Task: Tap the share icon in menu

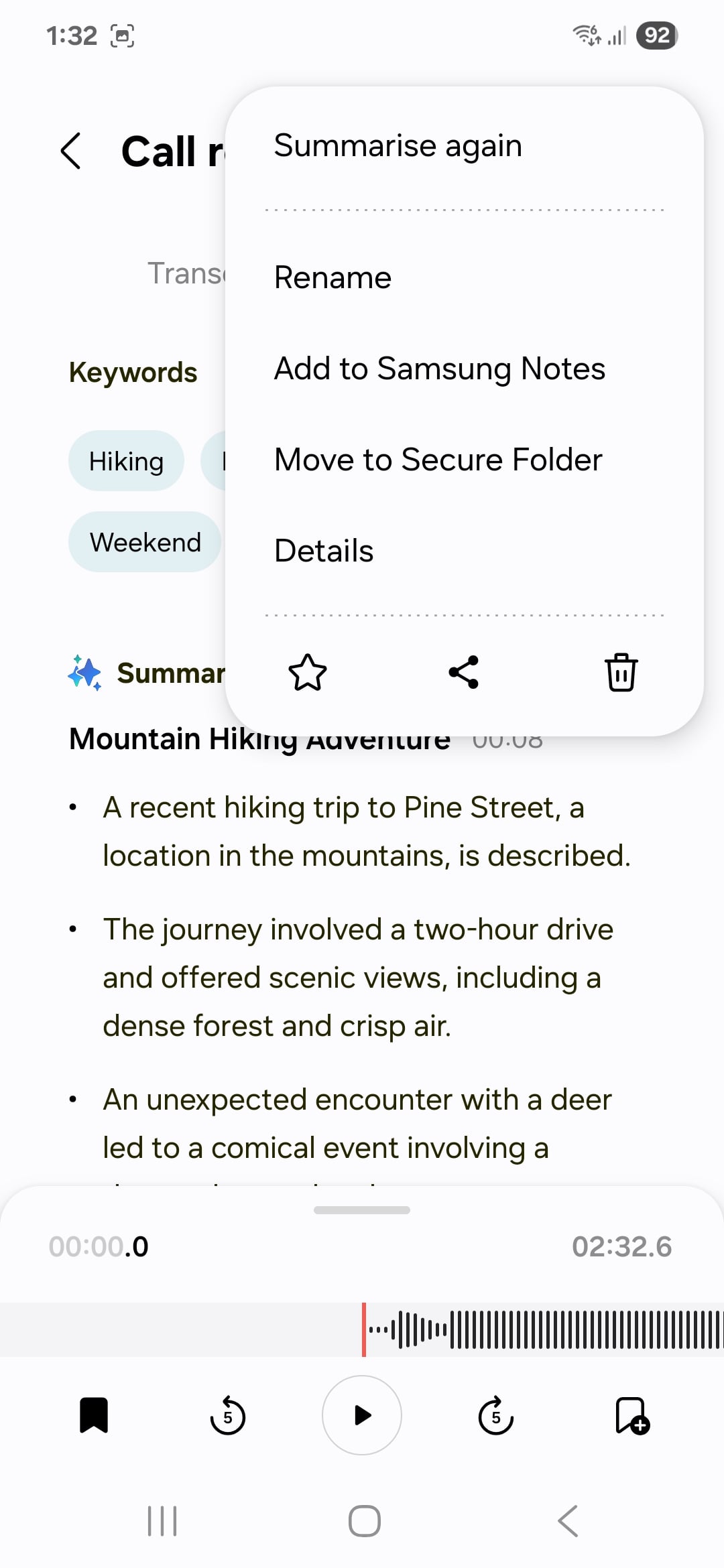Action: pos(464,672)
